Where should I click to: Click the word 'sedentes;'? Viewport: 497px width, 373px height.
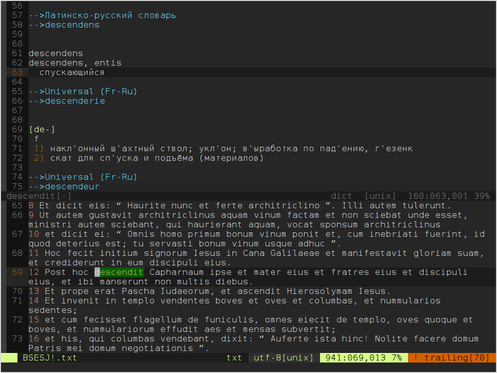click(53, 310)
